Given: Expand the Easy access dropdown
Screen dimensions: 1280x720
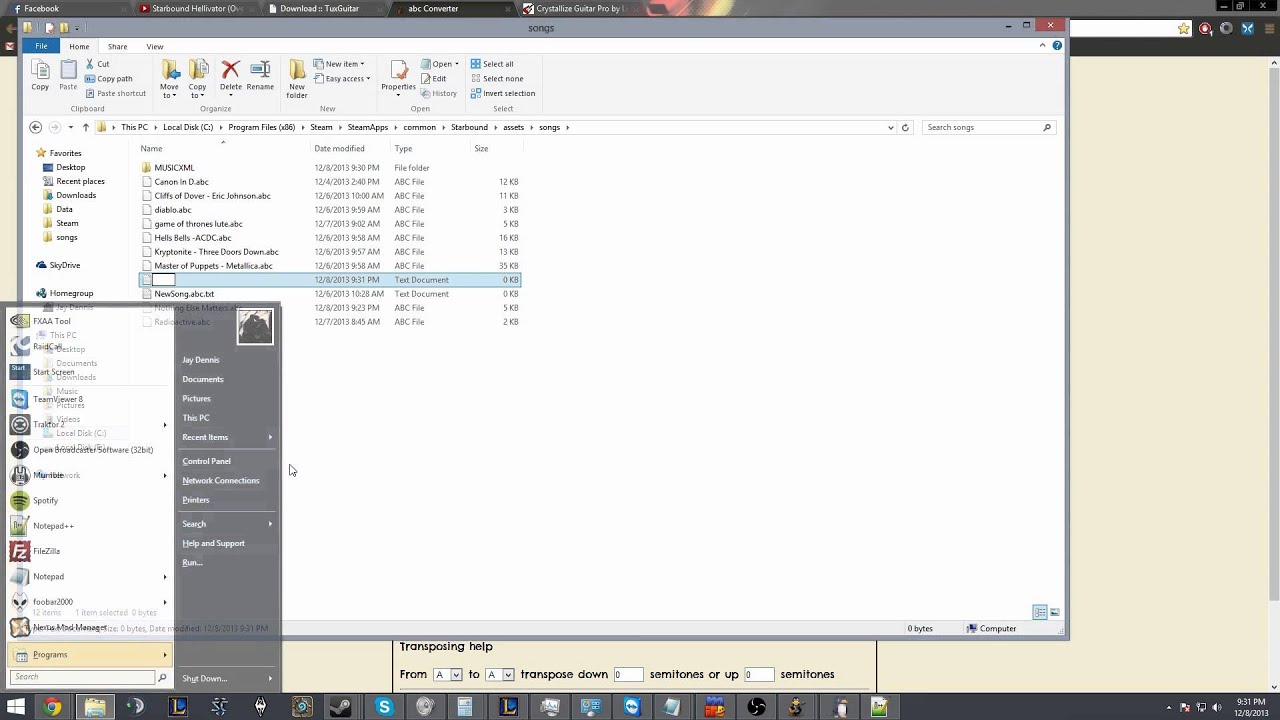Looking at the screenshot, I should click(342, 79).
